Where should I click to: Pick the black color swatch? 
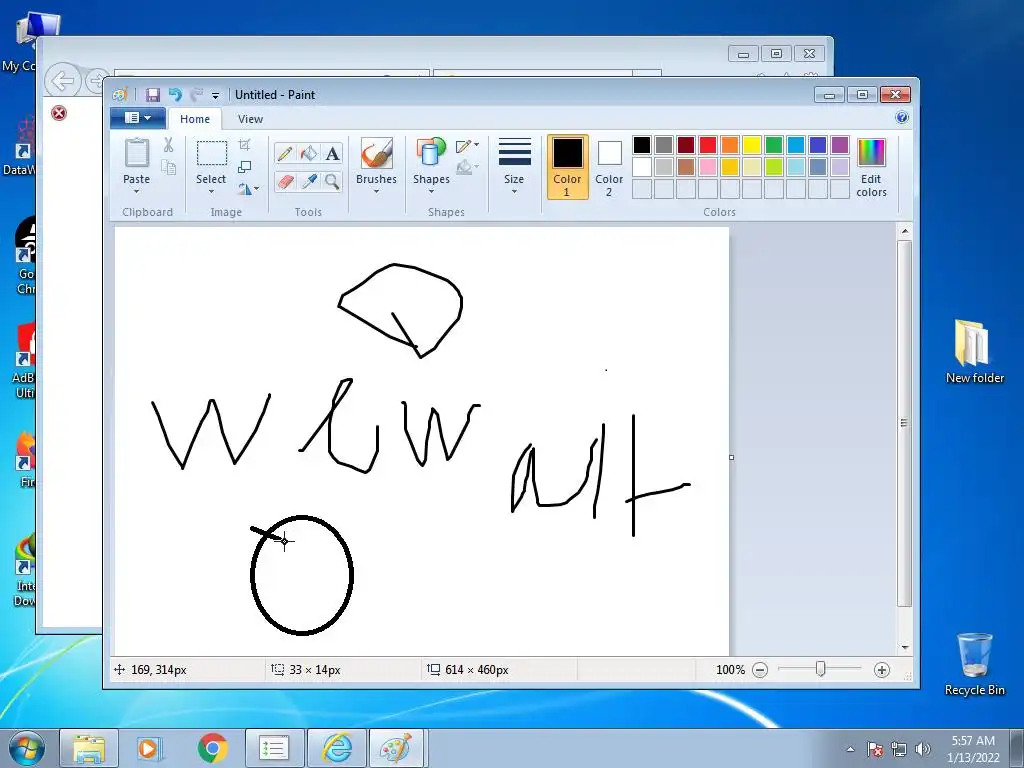pyautogui.click(x=642, y=145)
